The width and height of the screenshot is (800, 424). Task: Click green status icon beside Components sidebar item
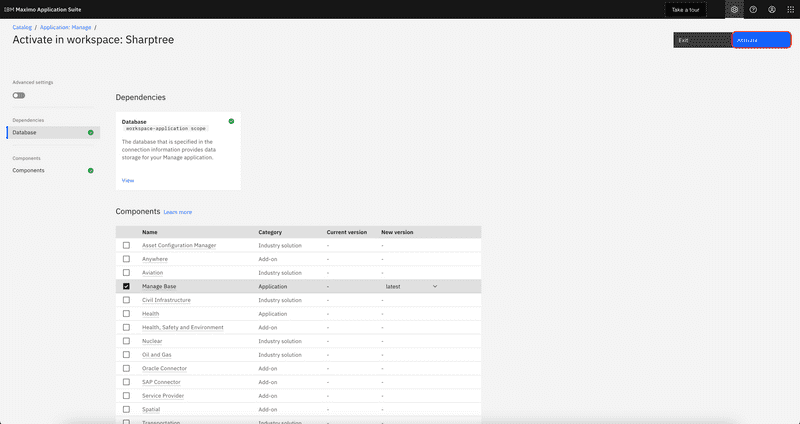pyautogui.click(x=90, y=170)
